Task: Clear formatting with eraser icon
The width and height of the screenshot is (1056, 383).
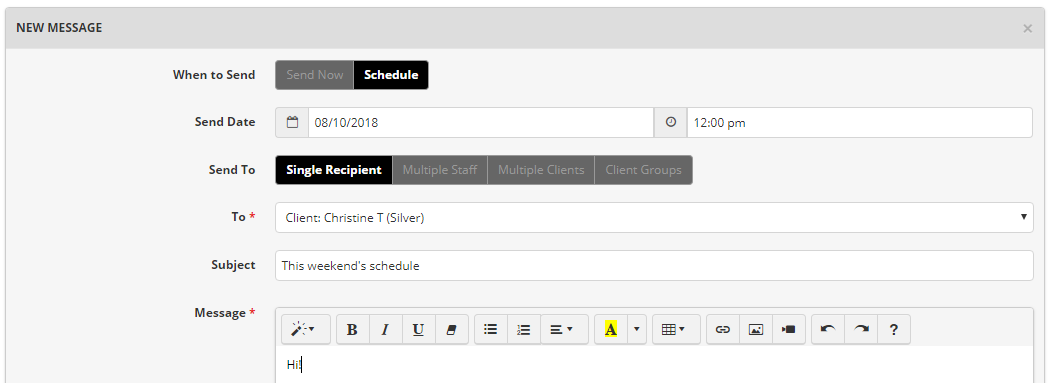Action: [x=452, y=330]
